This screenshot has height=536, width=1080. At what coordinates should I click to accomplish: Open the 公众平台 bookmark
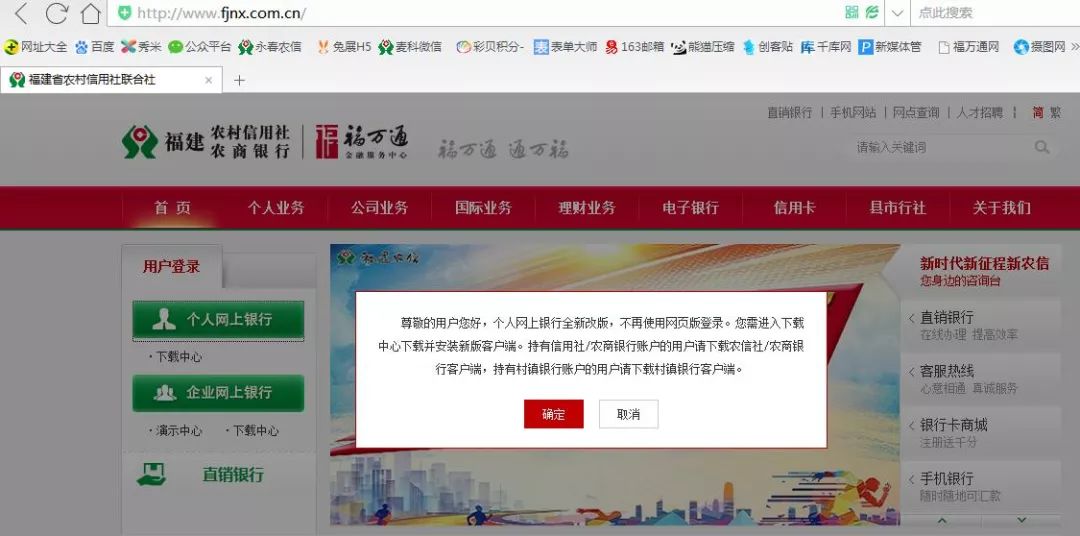coord(200,47)
